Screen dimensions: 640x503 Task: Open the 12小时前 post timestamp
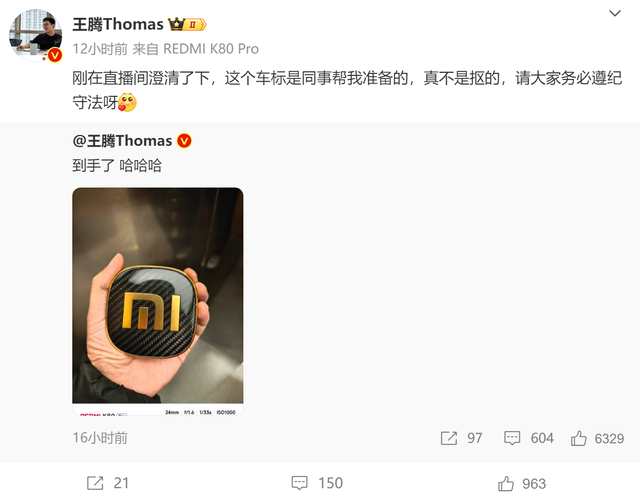pyautogui.click(x=100, y=49)
